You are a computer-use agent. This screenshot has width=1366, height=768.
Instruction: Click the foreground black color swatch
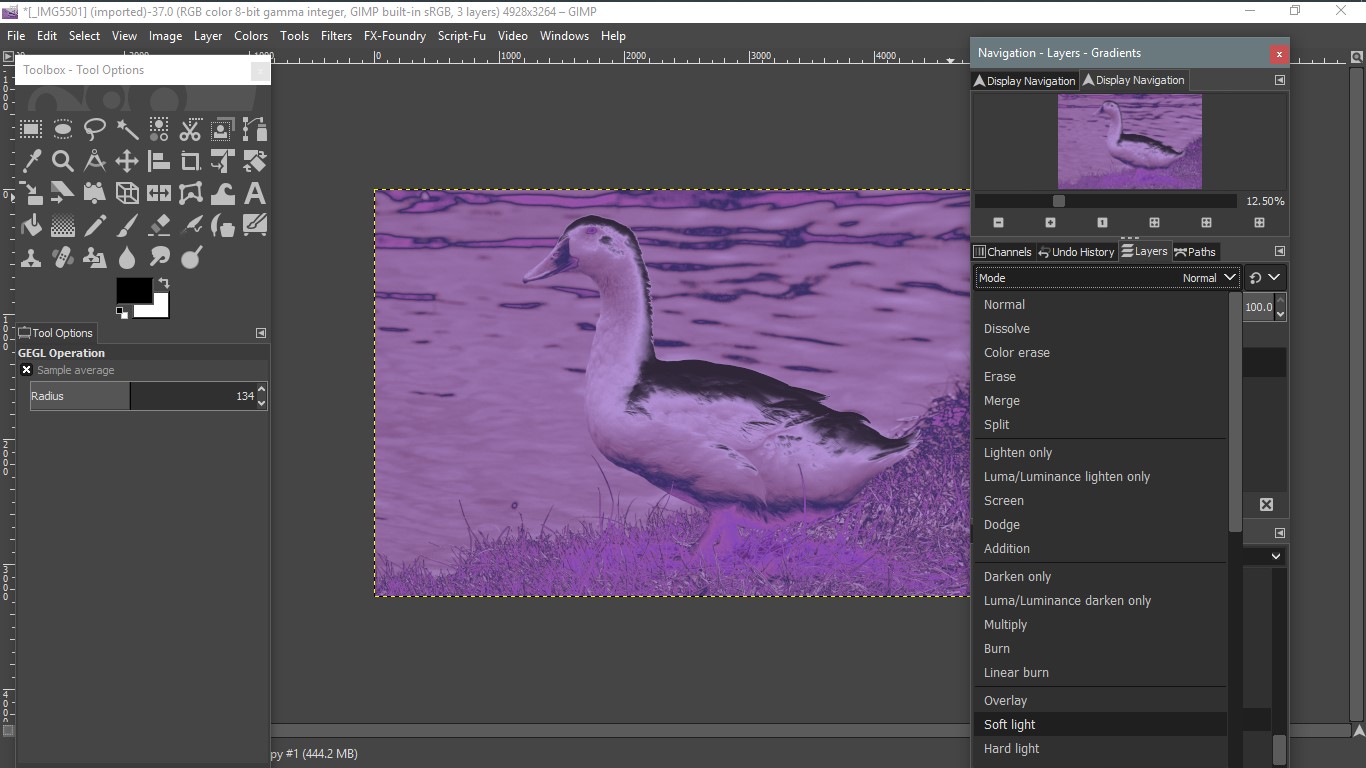coord(134,291)
